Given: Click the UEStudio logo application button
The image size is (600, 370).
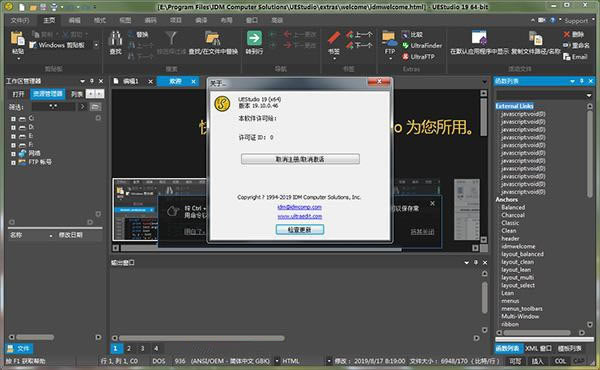Looking at the screenshot, I should (8, 7).
